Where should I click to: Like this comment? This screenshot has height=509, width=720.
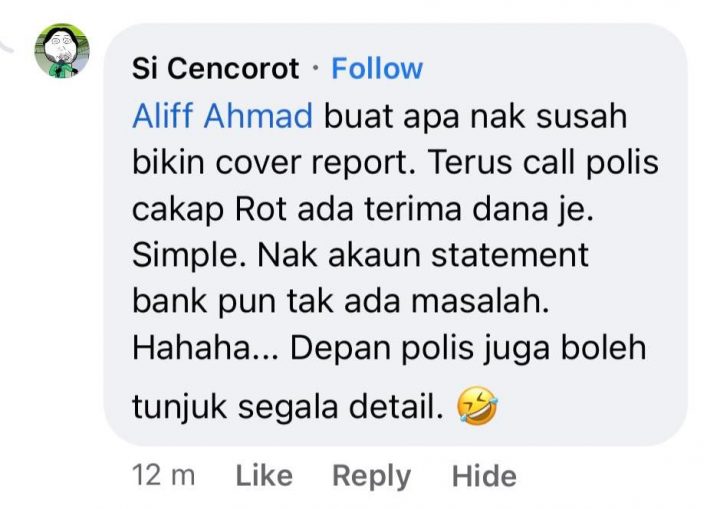pos(264,475)
